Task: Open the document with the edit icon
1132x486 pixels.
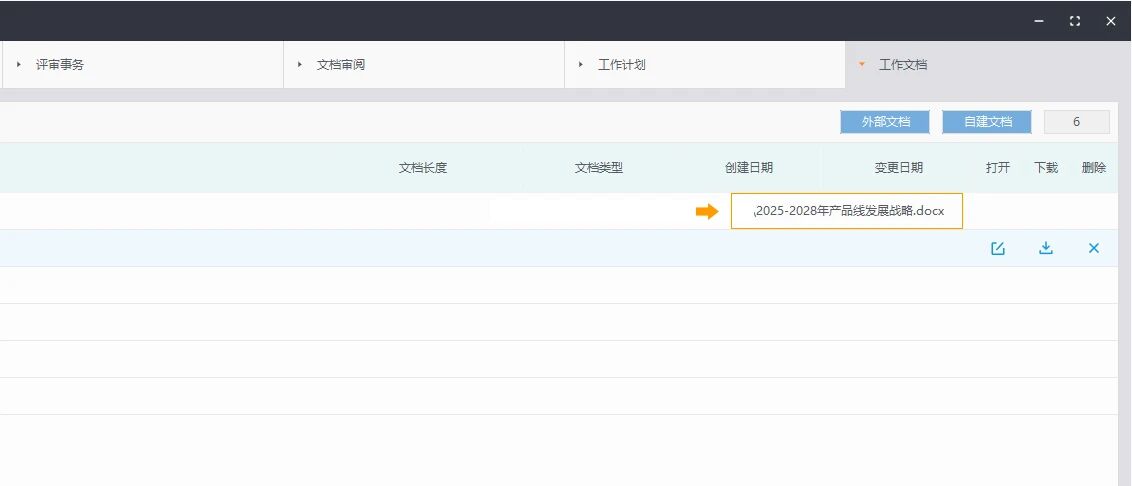Action: [998, 248]
